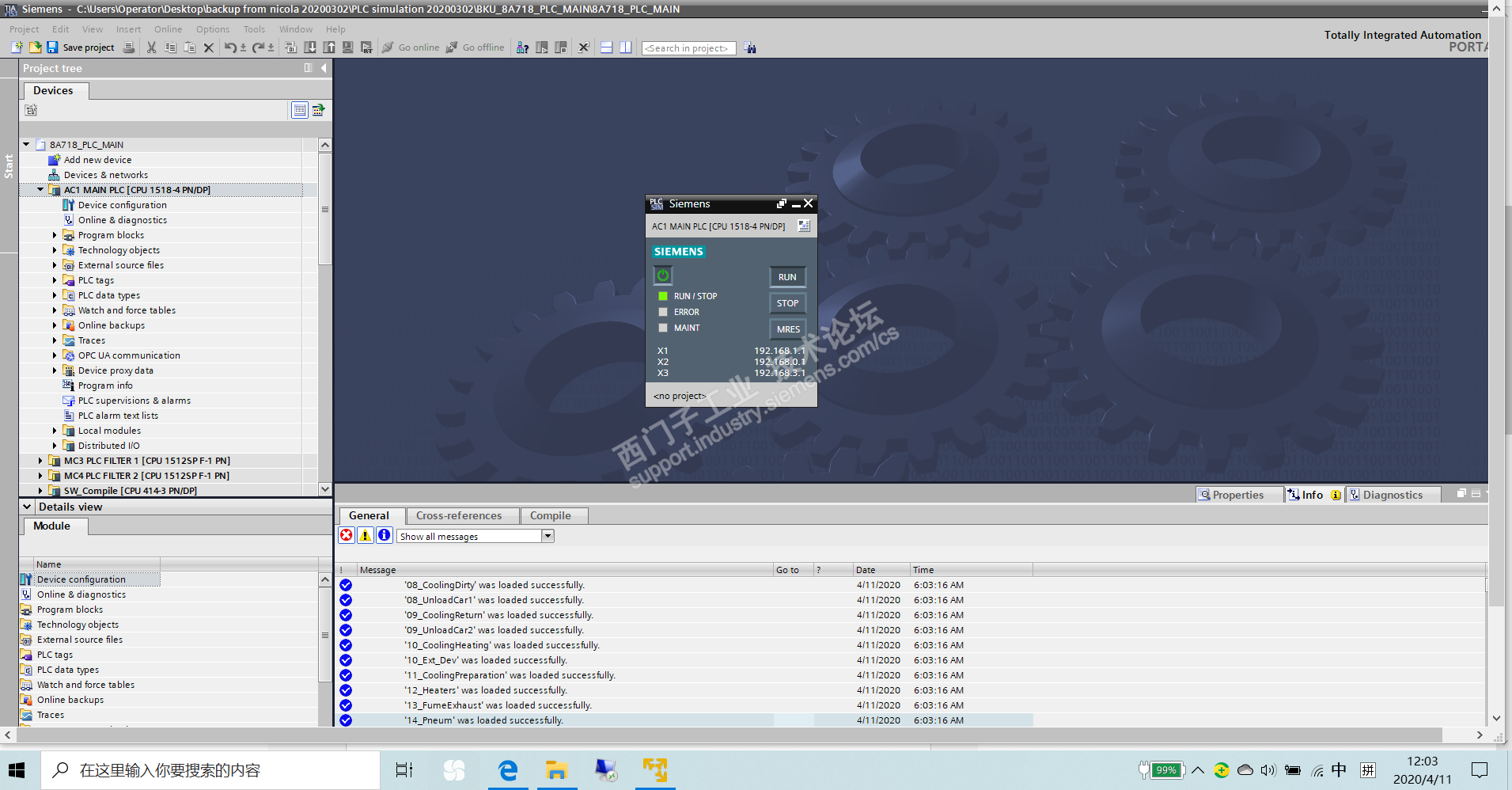Viewport: 1512px width, 790px height.
Task: Toggle information messages filter in Info panel
Action: [385, 536]
